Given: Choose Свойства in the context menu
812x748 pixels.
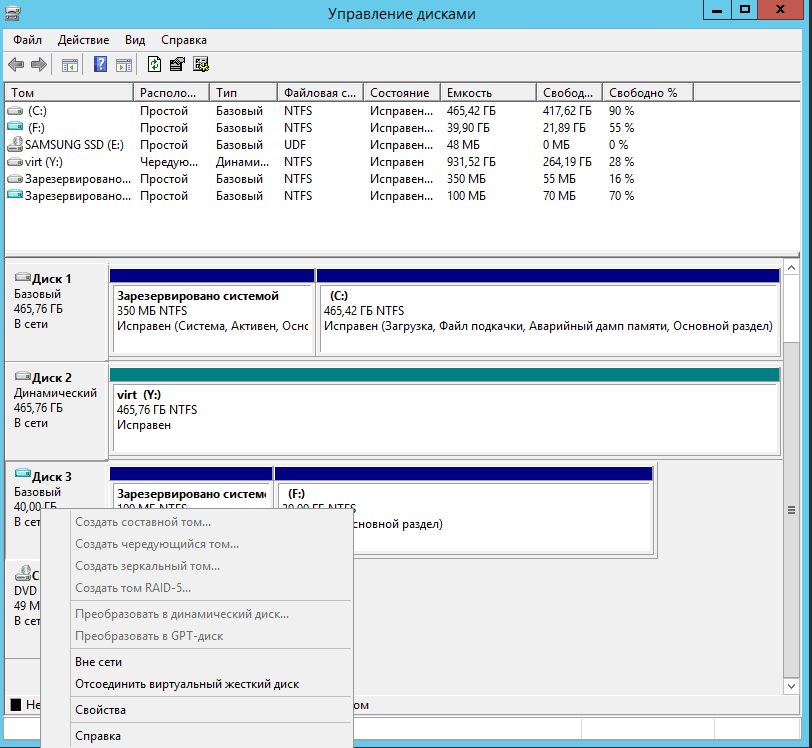Looking at the screenshot, I should click(x=100, y=710).
